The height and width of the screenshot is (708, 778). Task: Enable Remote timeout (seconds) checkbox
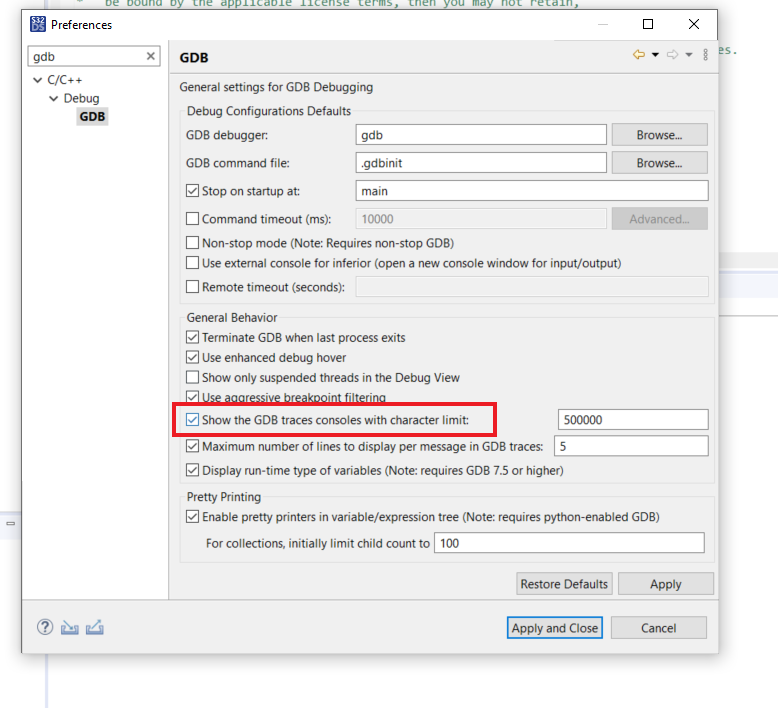(193, 287)
